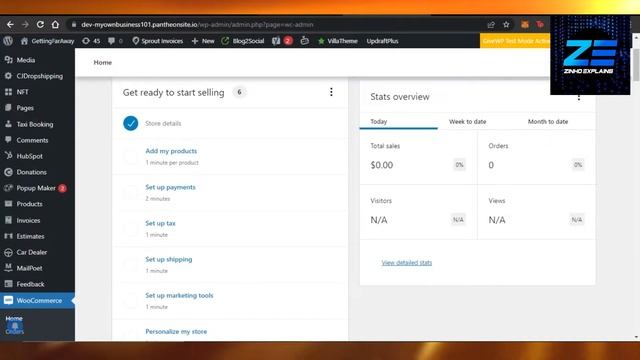Click the Visitors N/A stat card
This screenshot has height=360, width=640.
pos(418,212)
